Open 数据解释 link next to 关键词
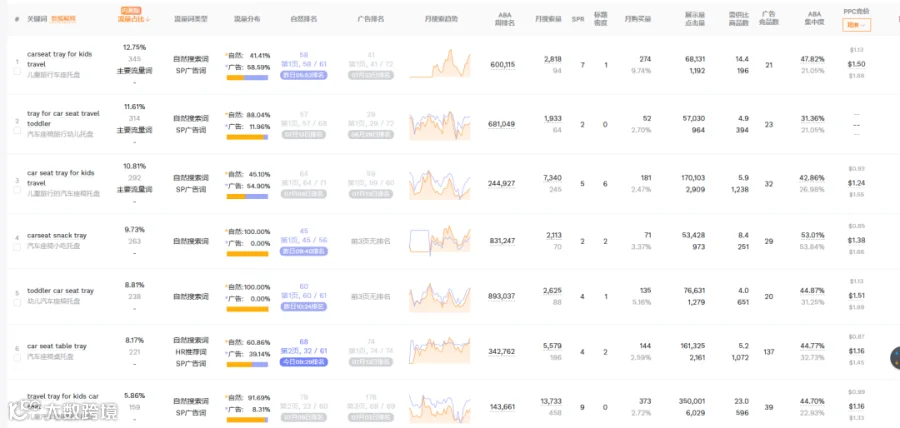Viewport: 900px width, 428px height. 63,19
